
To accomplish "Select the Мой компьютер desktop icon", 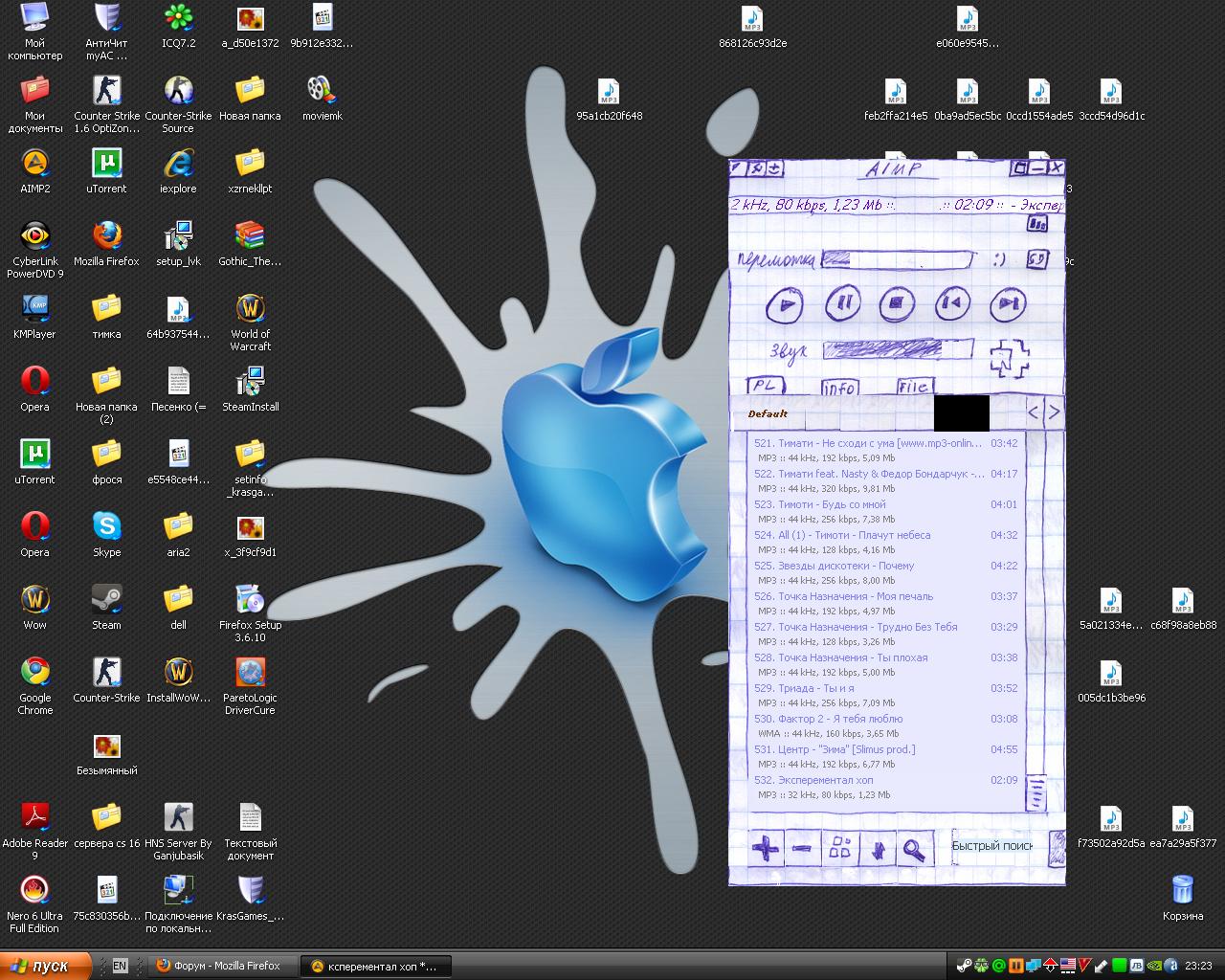I will coord(34,32).
